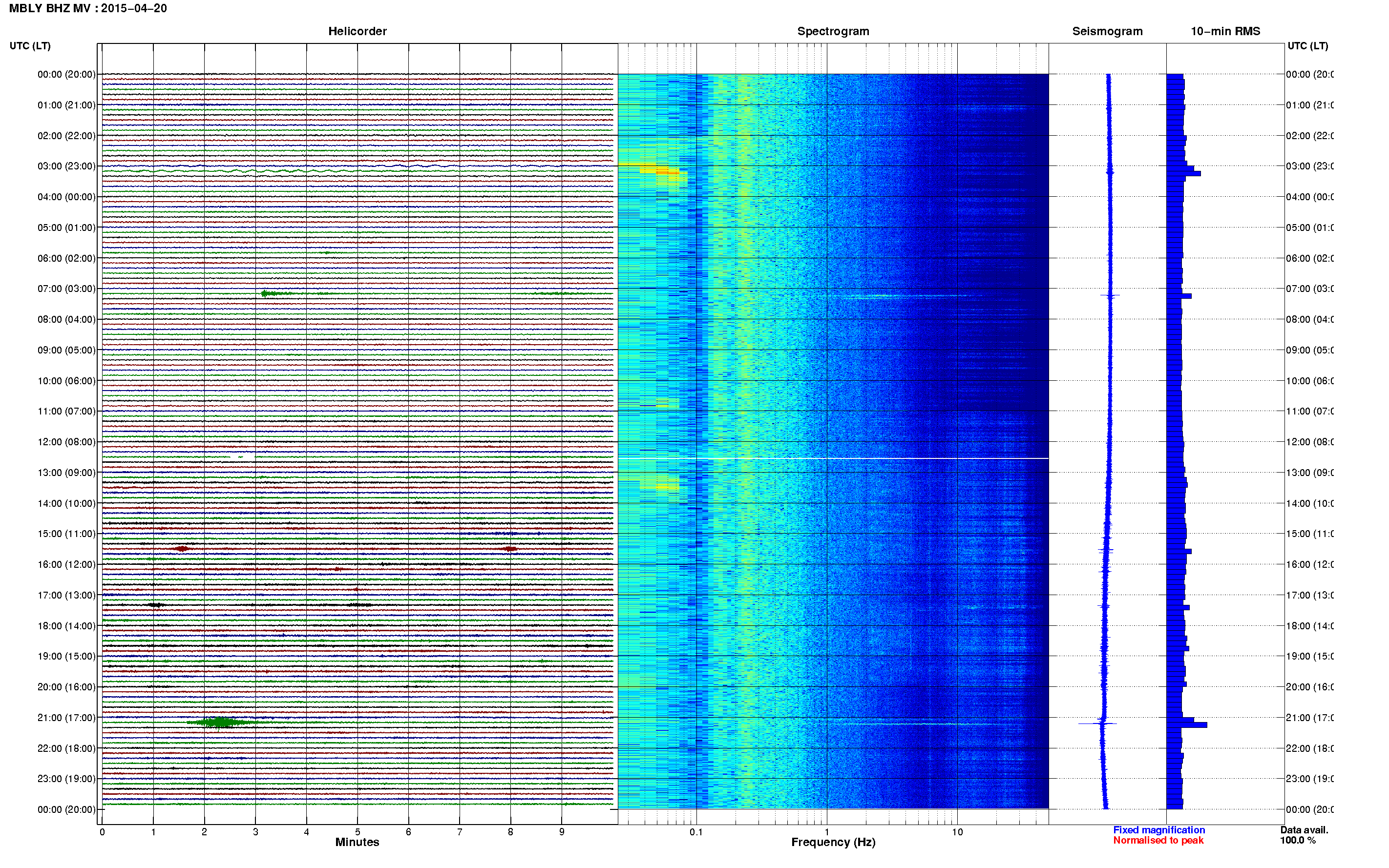Image resolution: width=1389 pixels, height=868 pixels.
Task: Click left-axis time label "17:00 (13:00)"
Action: tap(66, 595)
